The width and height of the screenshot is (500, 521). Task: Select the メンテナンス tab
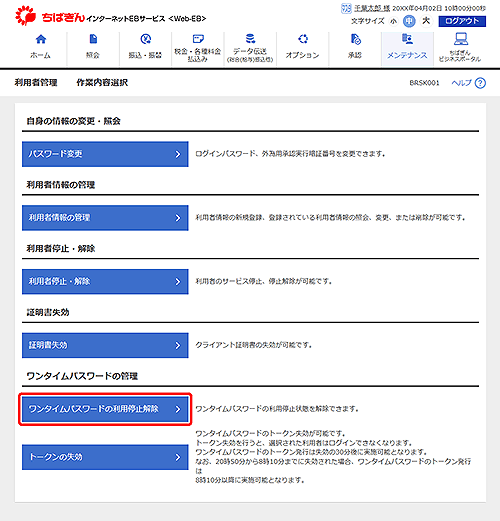[x=407, y=49]
